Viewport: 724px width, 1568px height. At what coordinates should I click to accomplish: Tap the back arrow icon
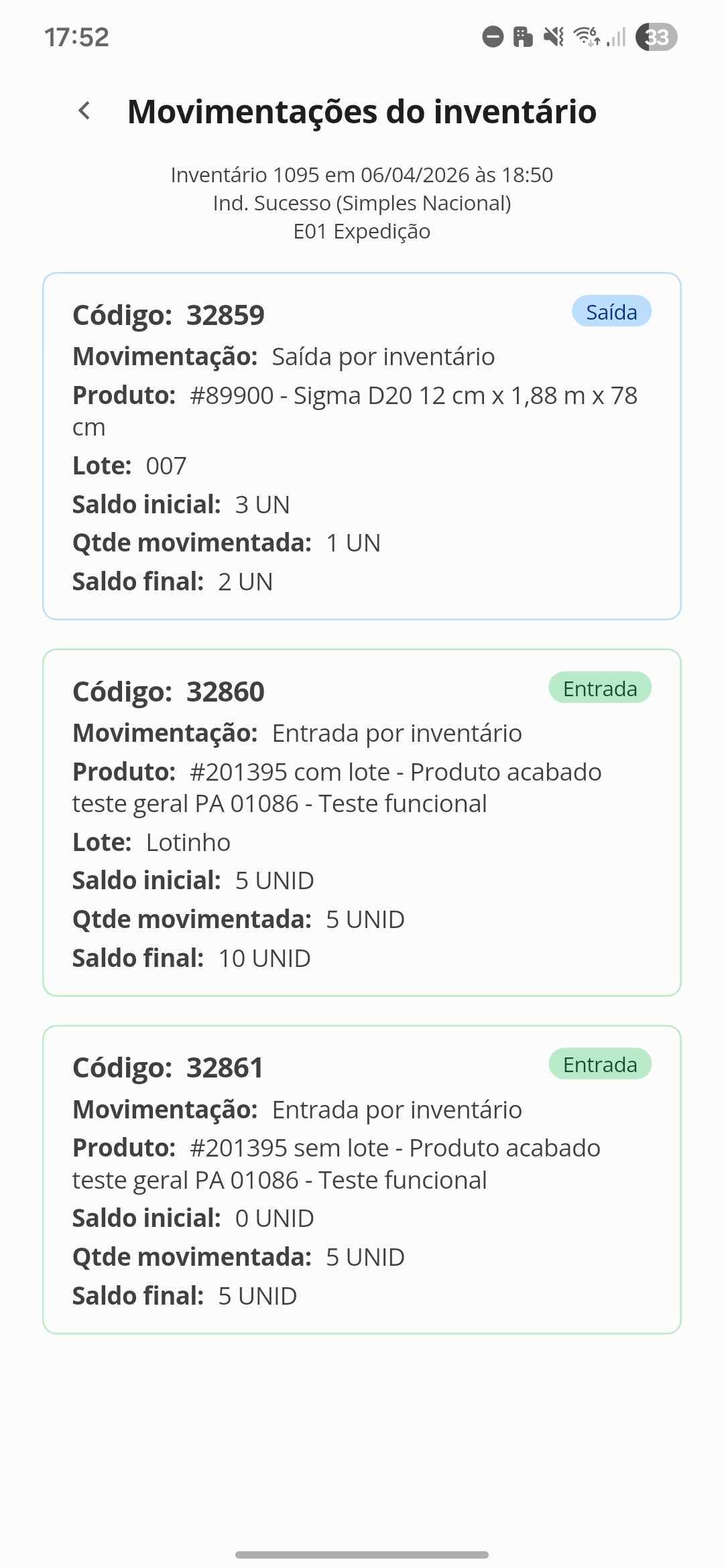point(84,111)
